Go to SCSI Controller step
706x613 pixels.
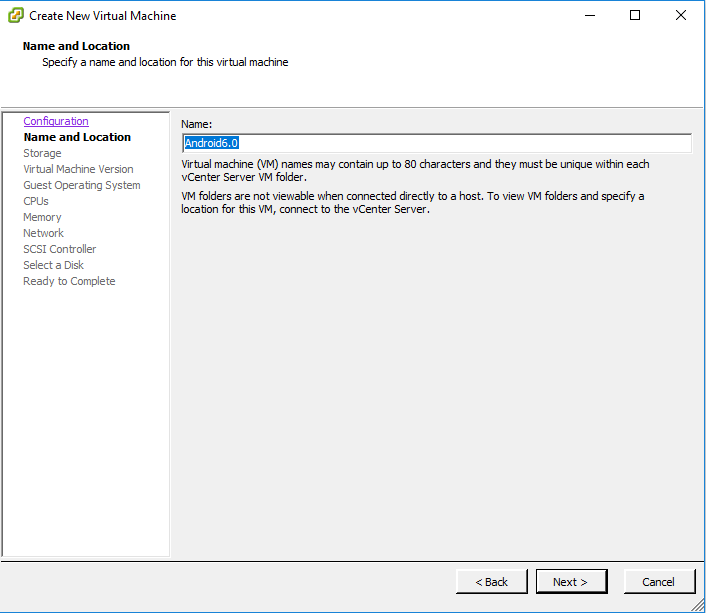60,249
